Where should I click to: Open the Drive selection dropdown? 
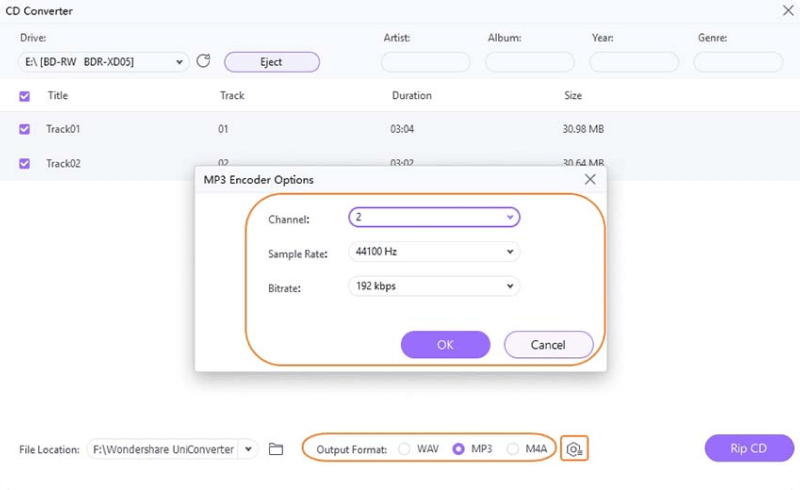click(x=104, y=62)
